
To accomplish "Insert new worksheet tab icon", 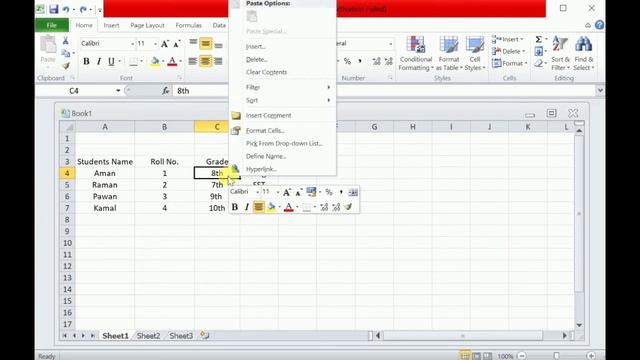I will pyautogui.click(x=205, y=336).
